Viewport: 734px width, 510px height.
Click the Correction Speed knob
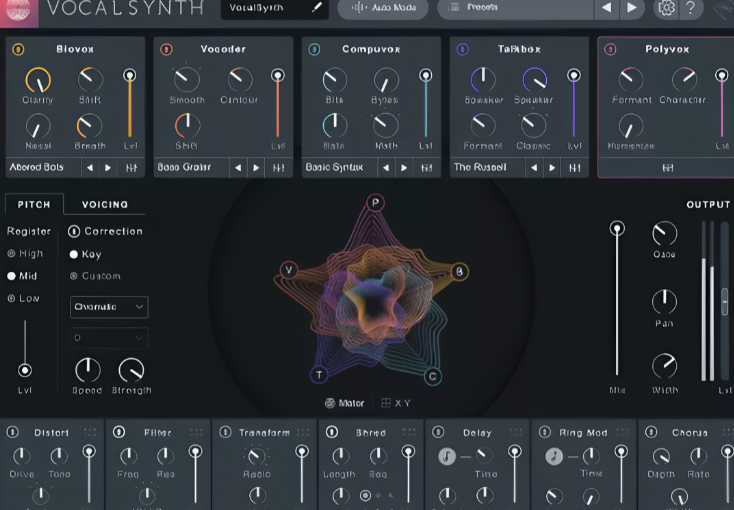click(88, 370)
